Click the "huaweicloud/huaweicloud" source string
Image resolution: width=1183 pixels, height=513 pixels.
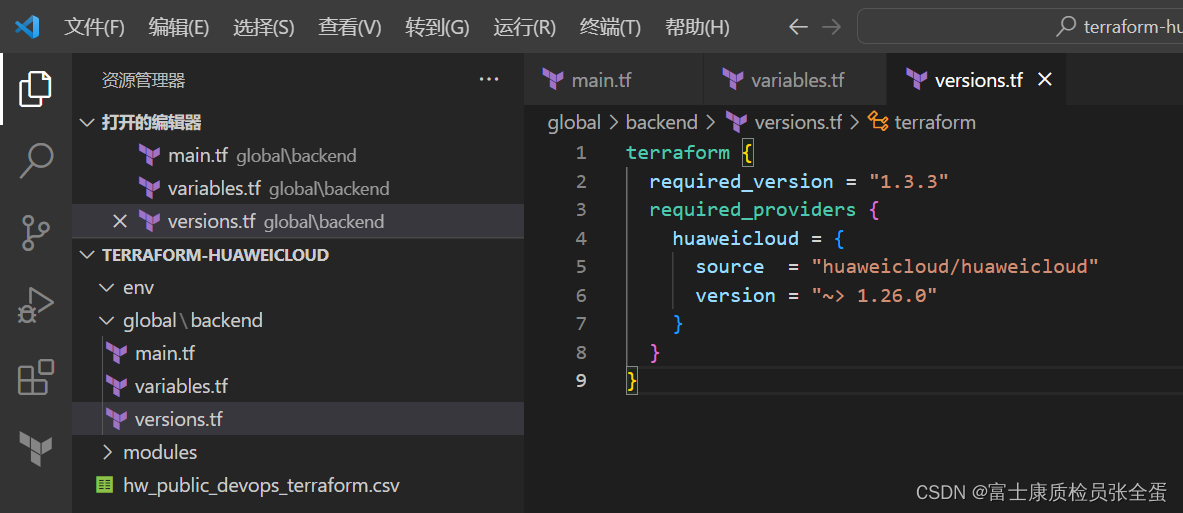[954, 267]
